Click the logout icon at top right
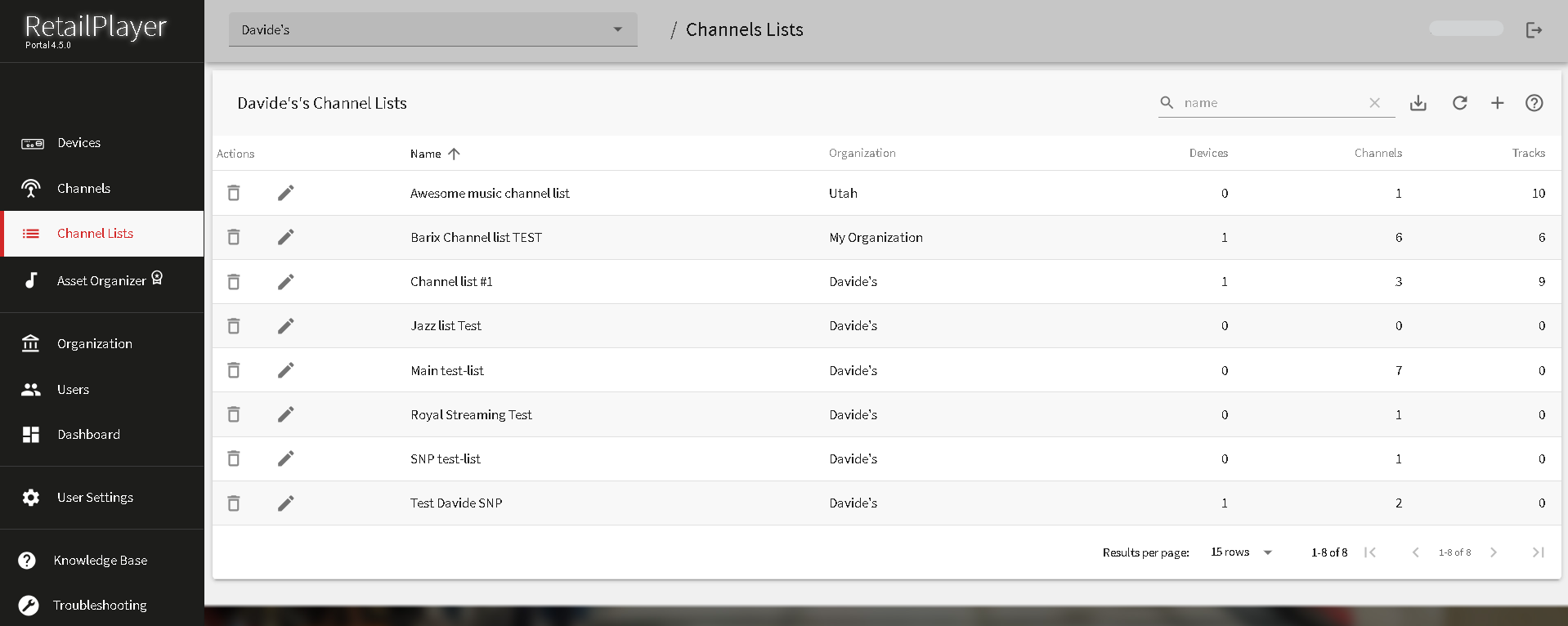 click(1534, 30)
